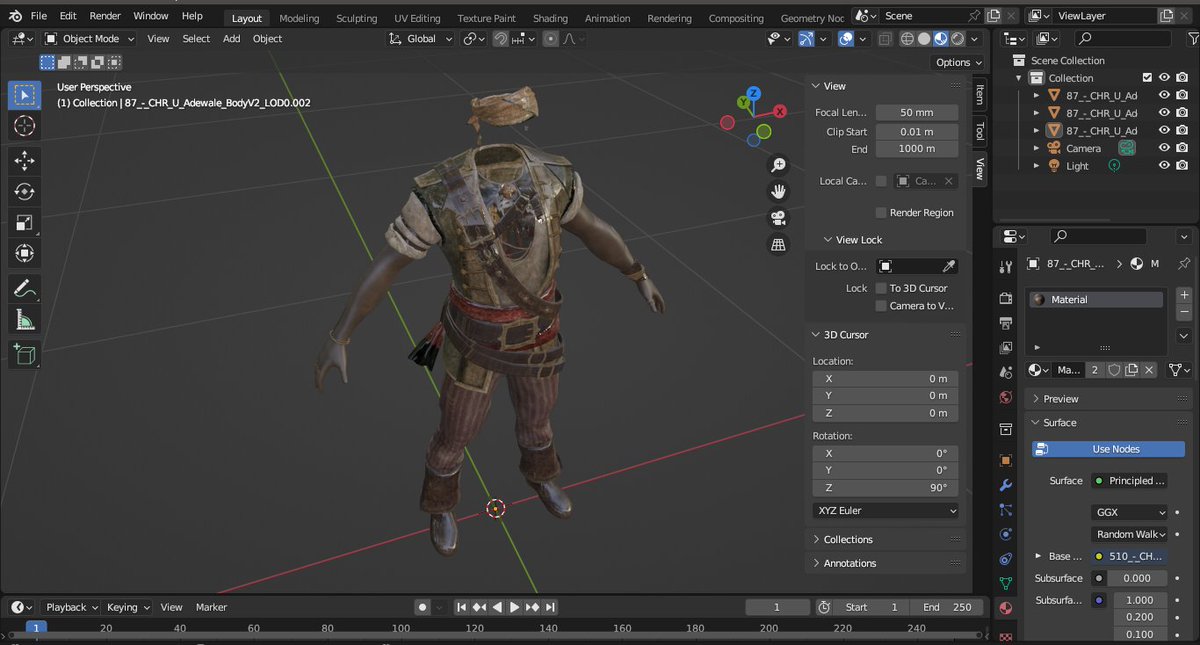Click the Z axis of the viewport gizmo
1200x645 pixels.
point(754,94)
